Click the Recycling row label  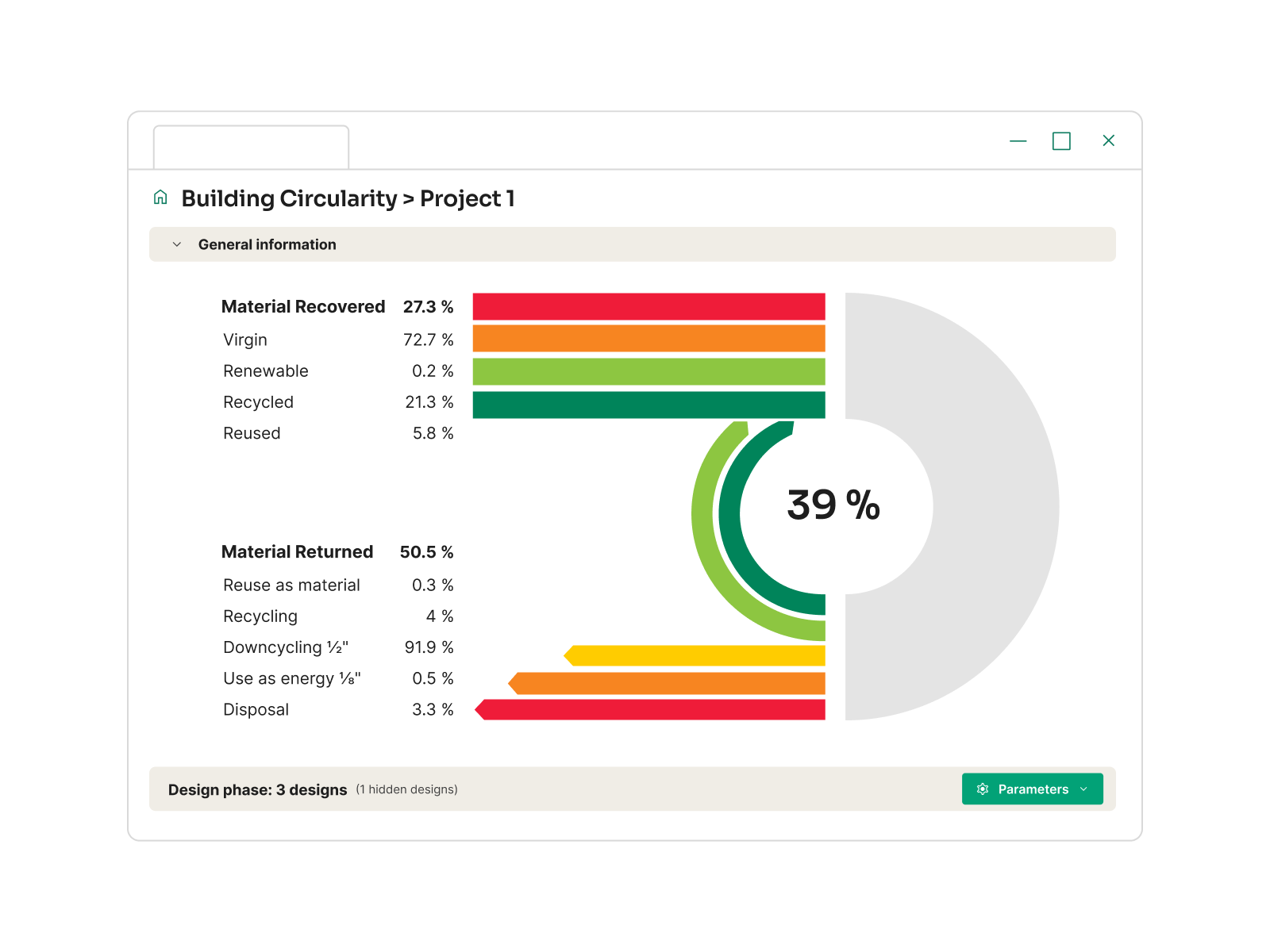tap(260, 616)
